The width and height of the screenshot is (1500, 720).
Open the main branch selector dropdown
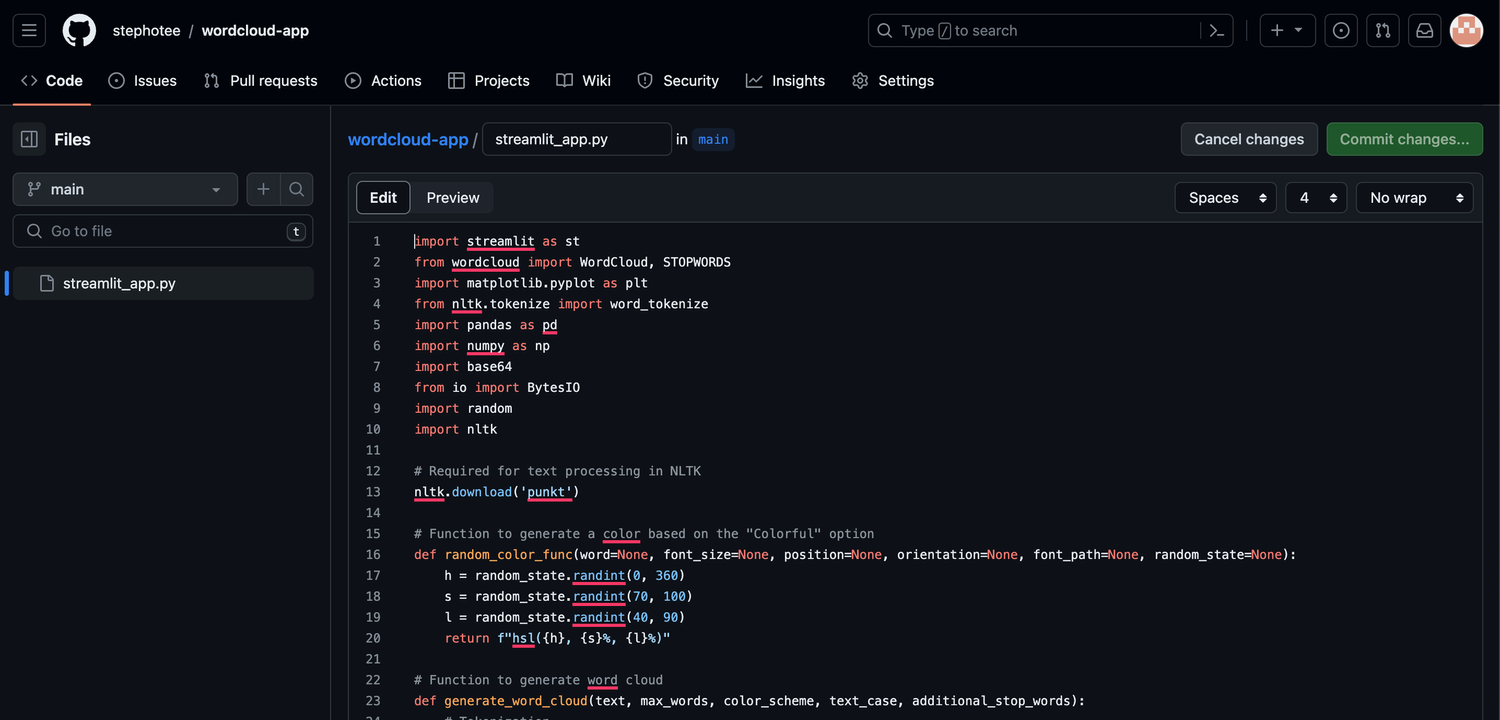[124, 189]
